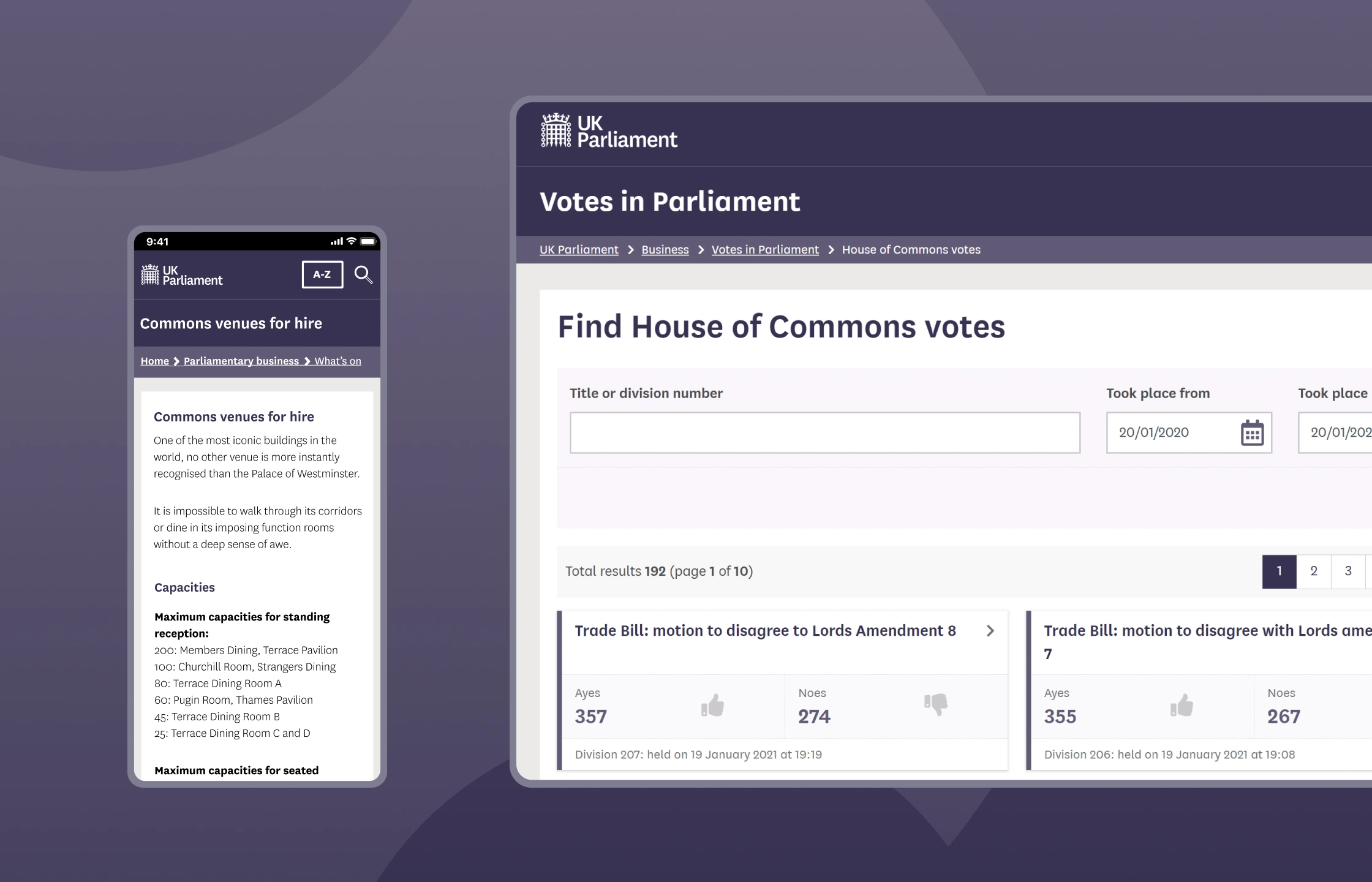Focus the Title or division number field
The width and height of the screenshot is (1372, 882).
824,433
